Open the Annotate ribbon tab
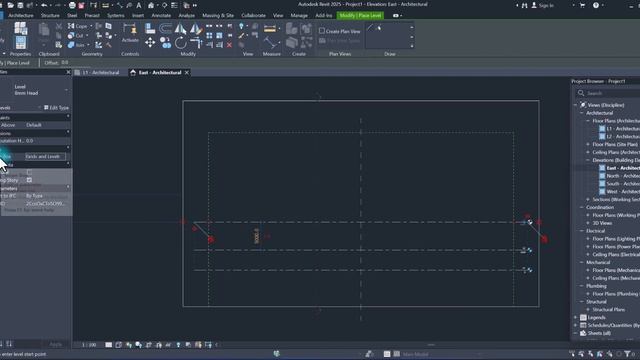640x360 pixels. (161, 16)
